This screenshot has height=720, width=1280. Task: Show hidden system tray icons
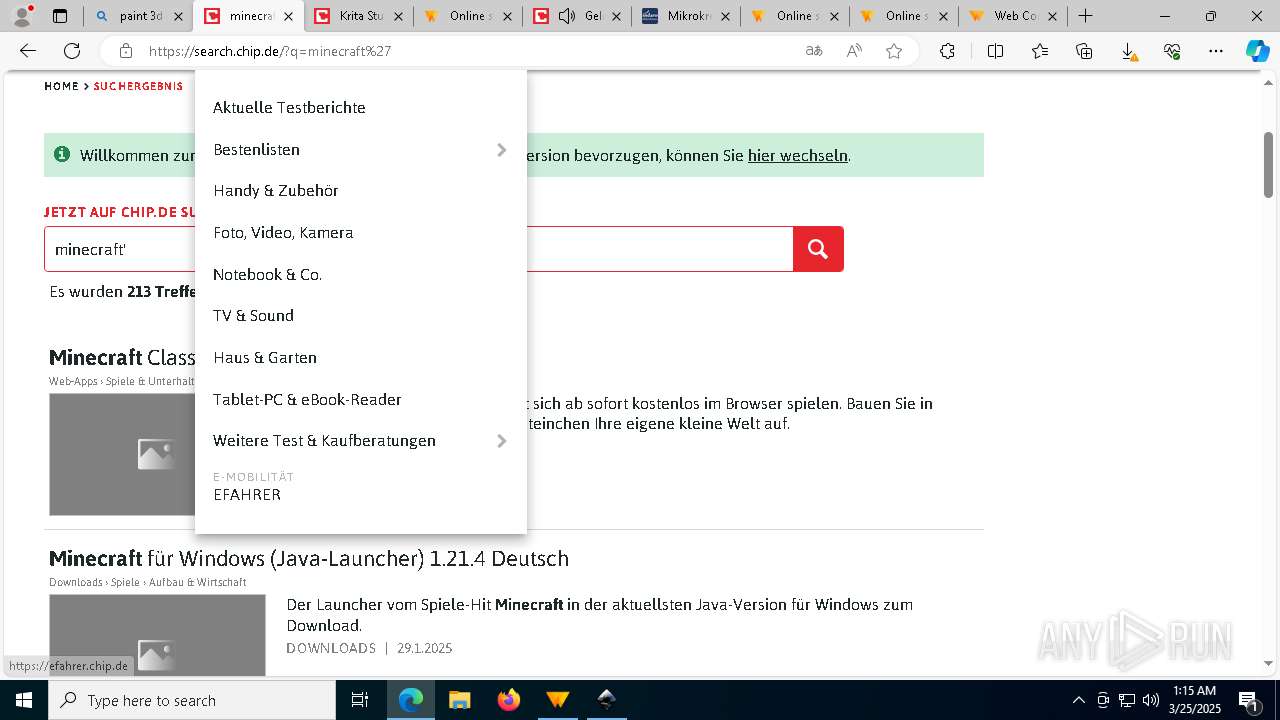1078,700
